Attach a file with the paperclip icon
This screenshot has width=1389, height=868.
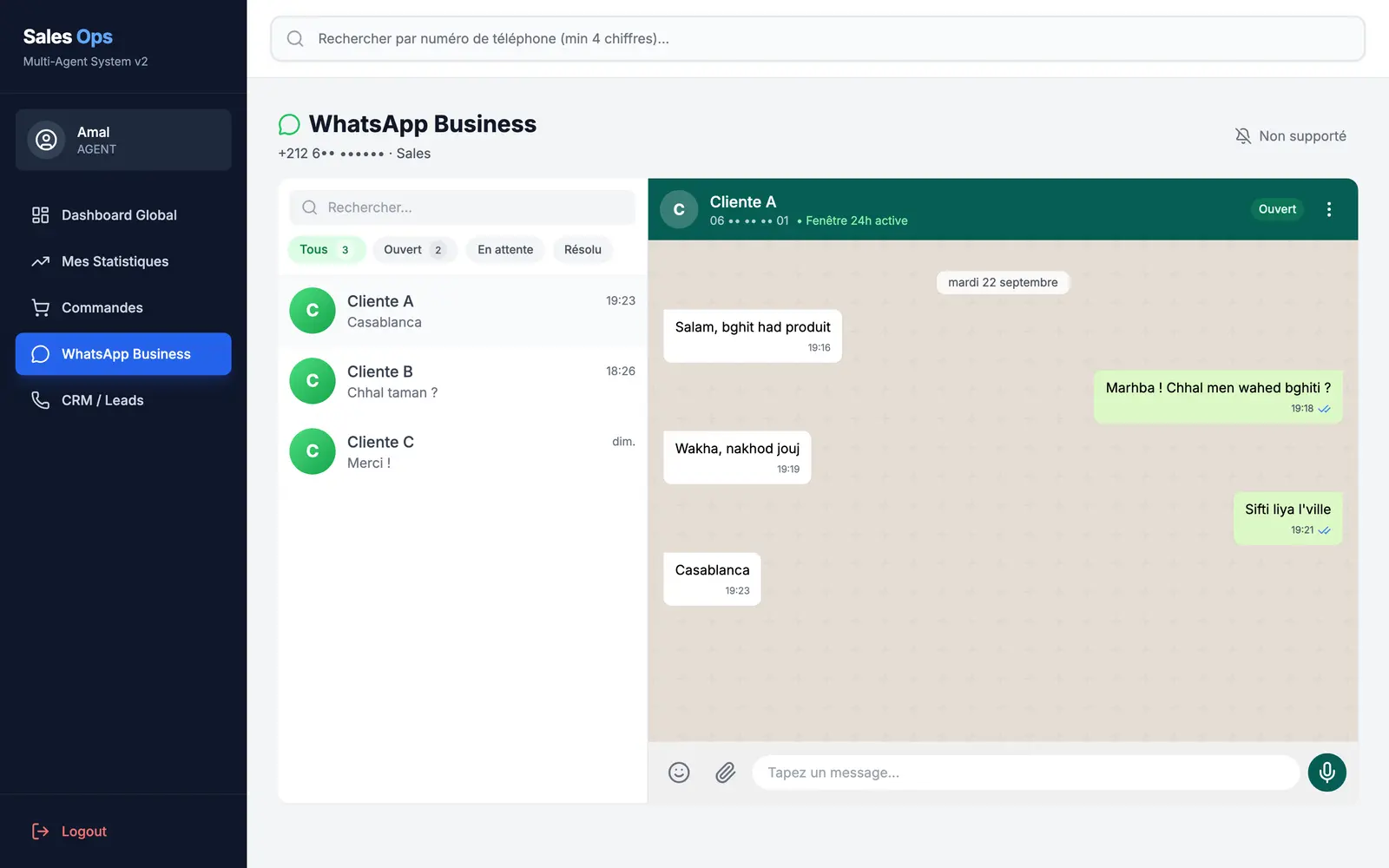pos(726,773)
